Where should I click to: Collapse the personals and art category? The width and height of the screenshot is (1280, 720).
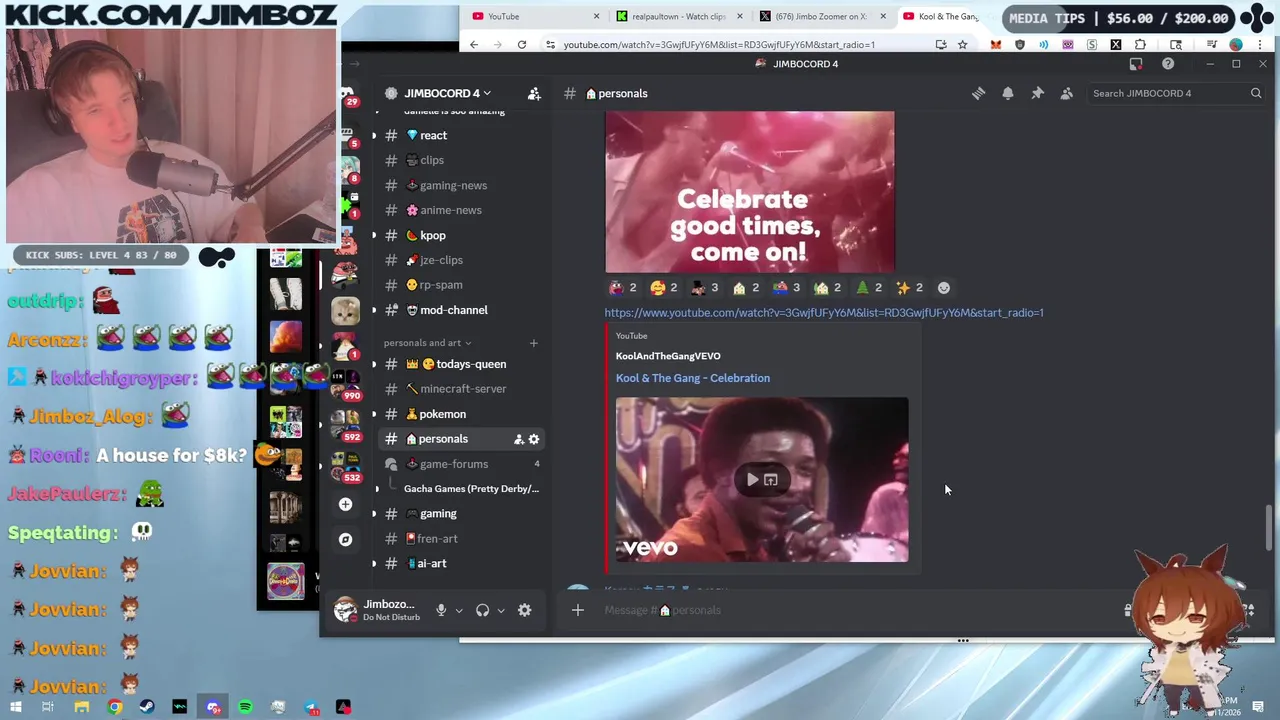coord(427,343)
